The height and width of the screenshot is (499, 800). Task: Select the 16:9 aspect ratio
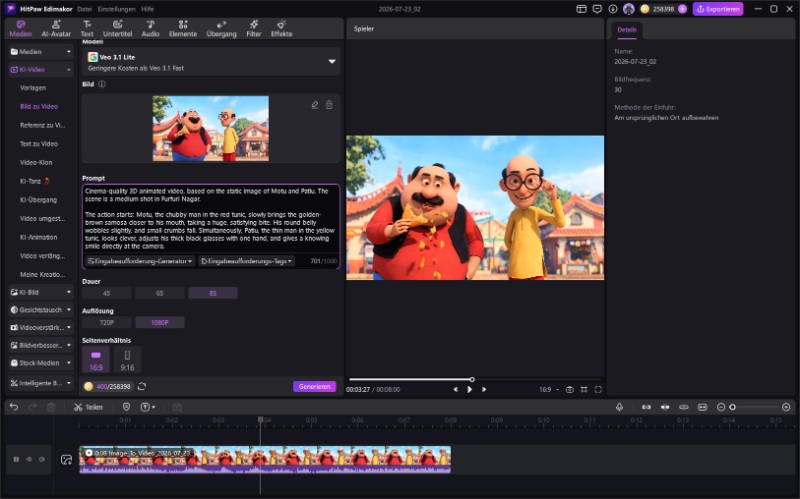(96, 360)
